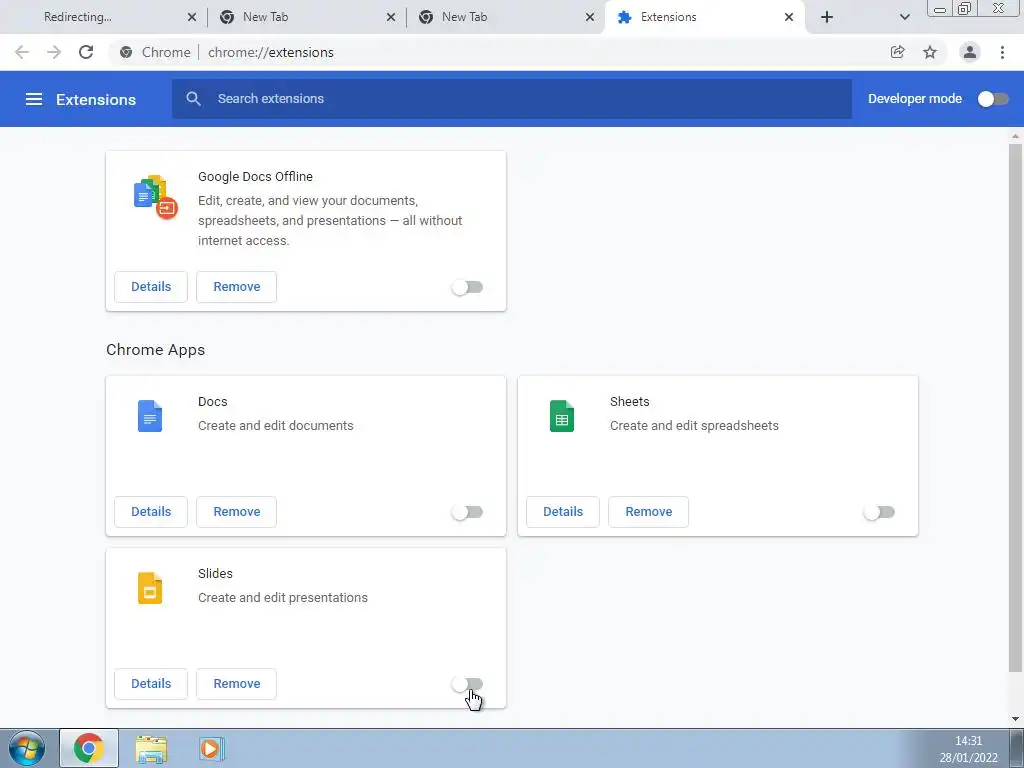Click 'Create and edit spreadsheets' text
The image size is (1024, 768).
[694, 426]
